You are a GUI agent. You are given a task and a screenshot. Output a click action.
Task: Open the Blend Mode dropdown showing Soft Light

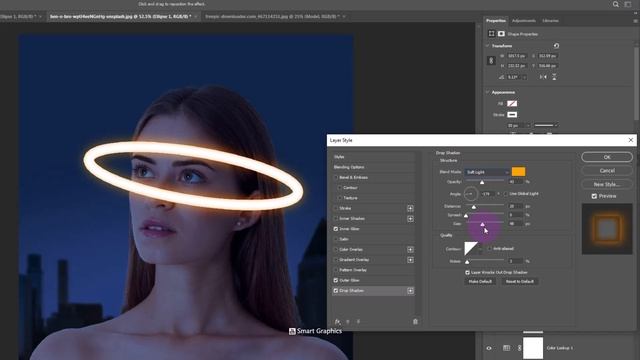pyautogui.click(x=487, y=172)
